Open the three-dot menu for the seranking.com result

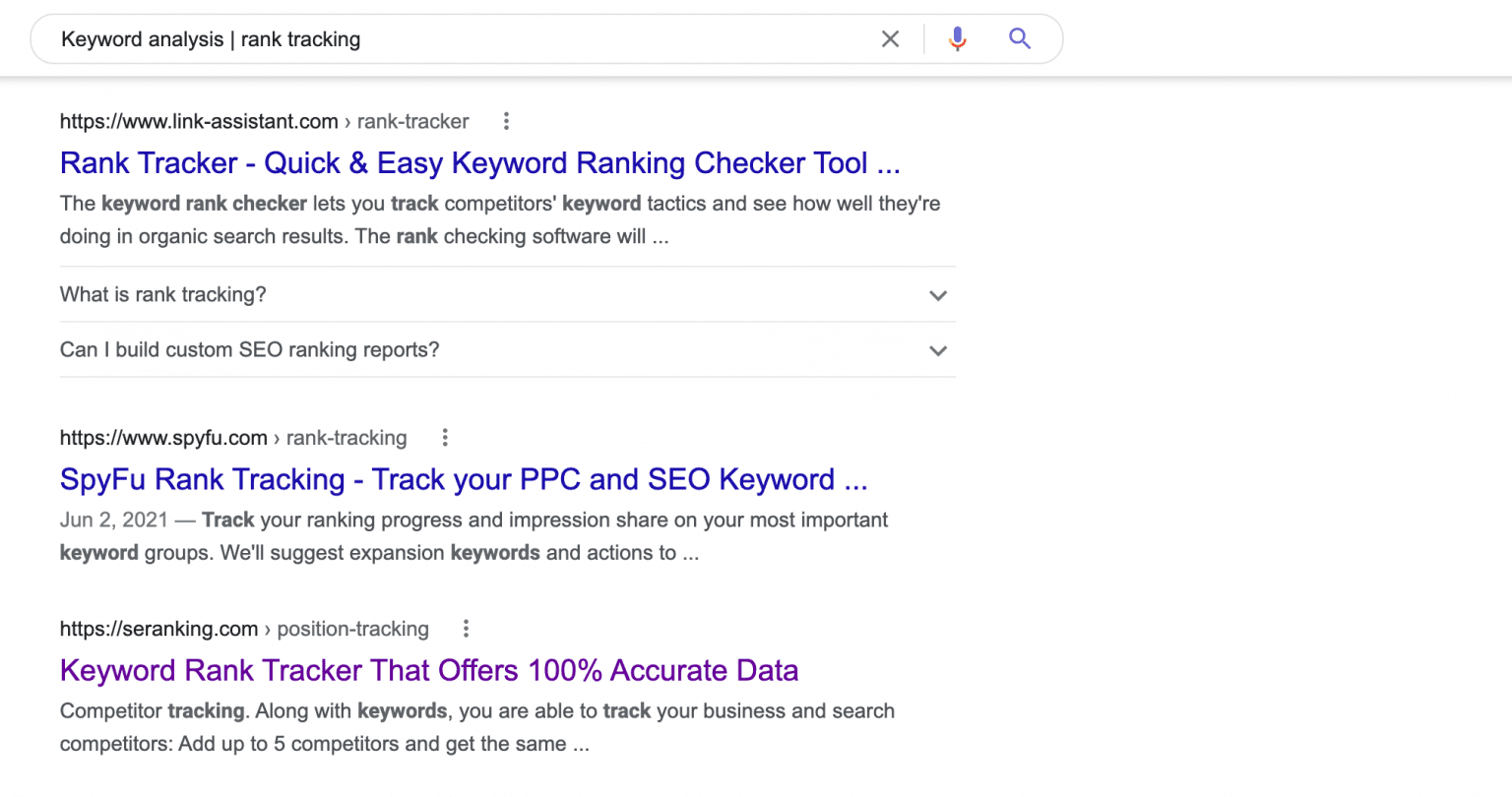[x=466, y=628]
